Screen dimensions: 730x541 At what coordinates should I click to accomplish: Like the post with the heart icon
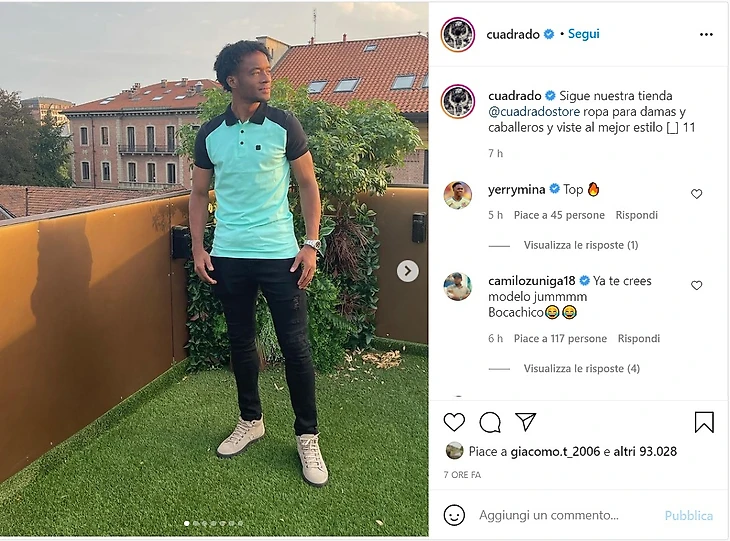click(454, 422)
